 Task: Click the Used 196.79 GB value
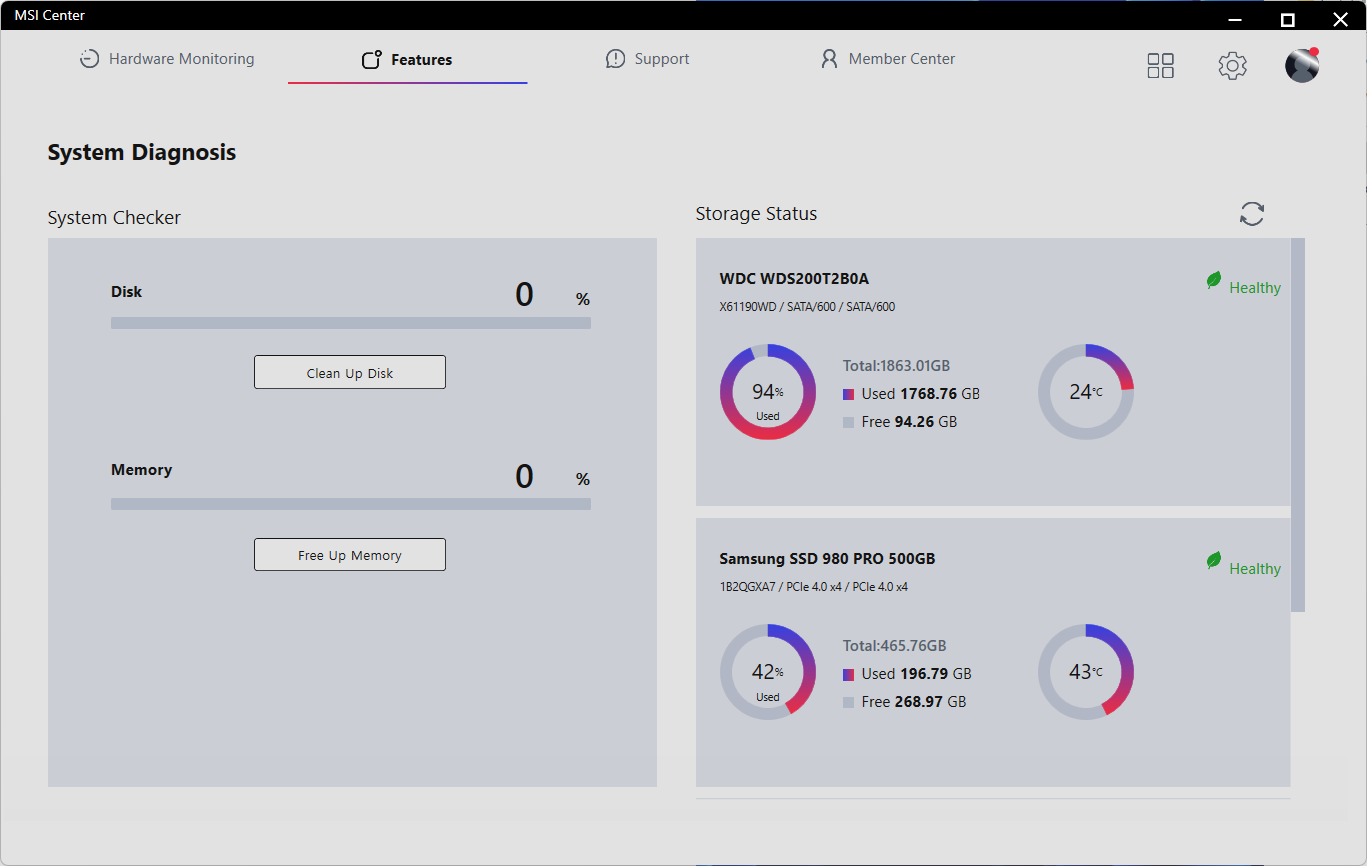917,674
